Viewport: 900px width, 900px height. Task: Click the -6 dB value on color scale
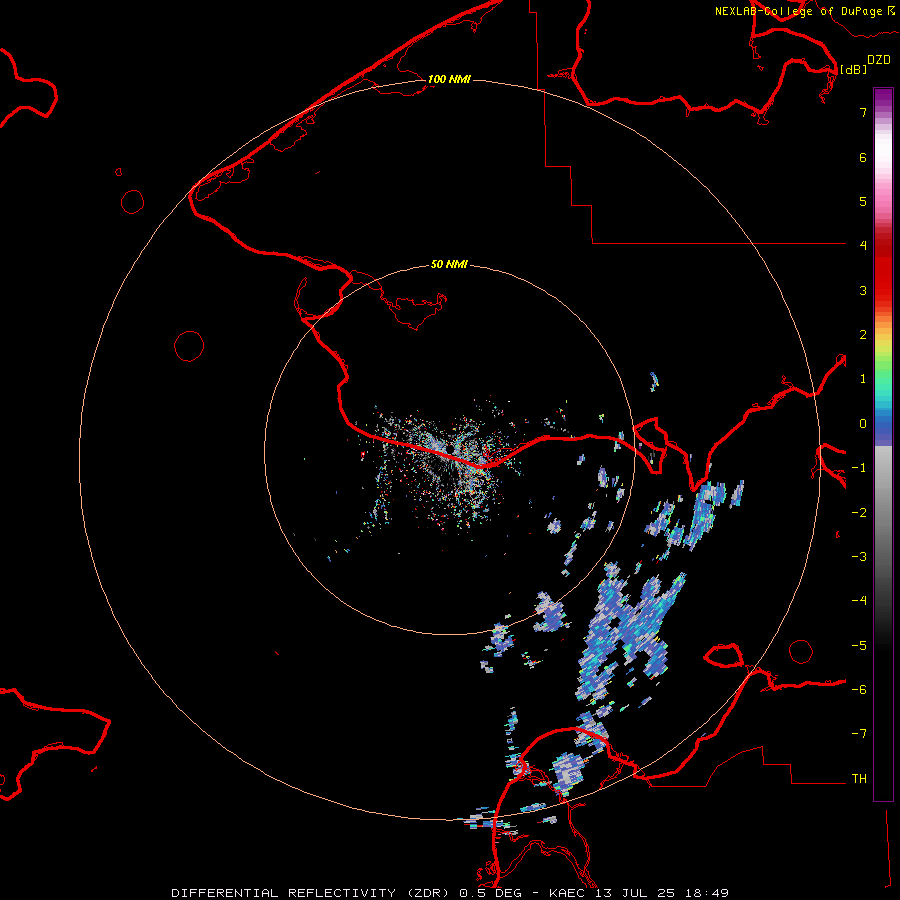pos(859,690)
